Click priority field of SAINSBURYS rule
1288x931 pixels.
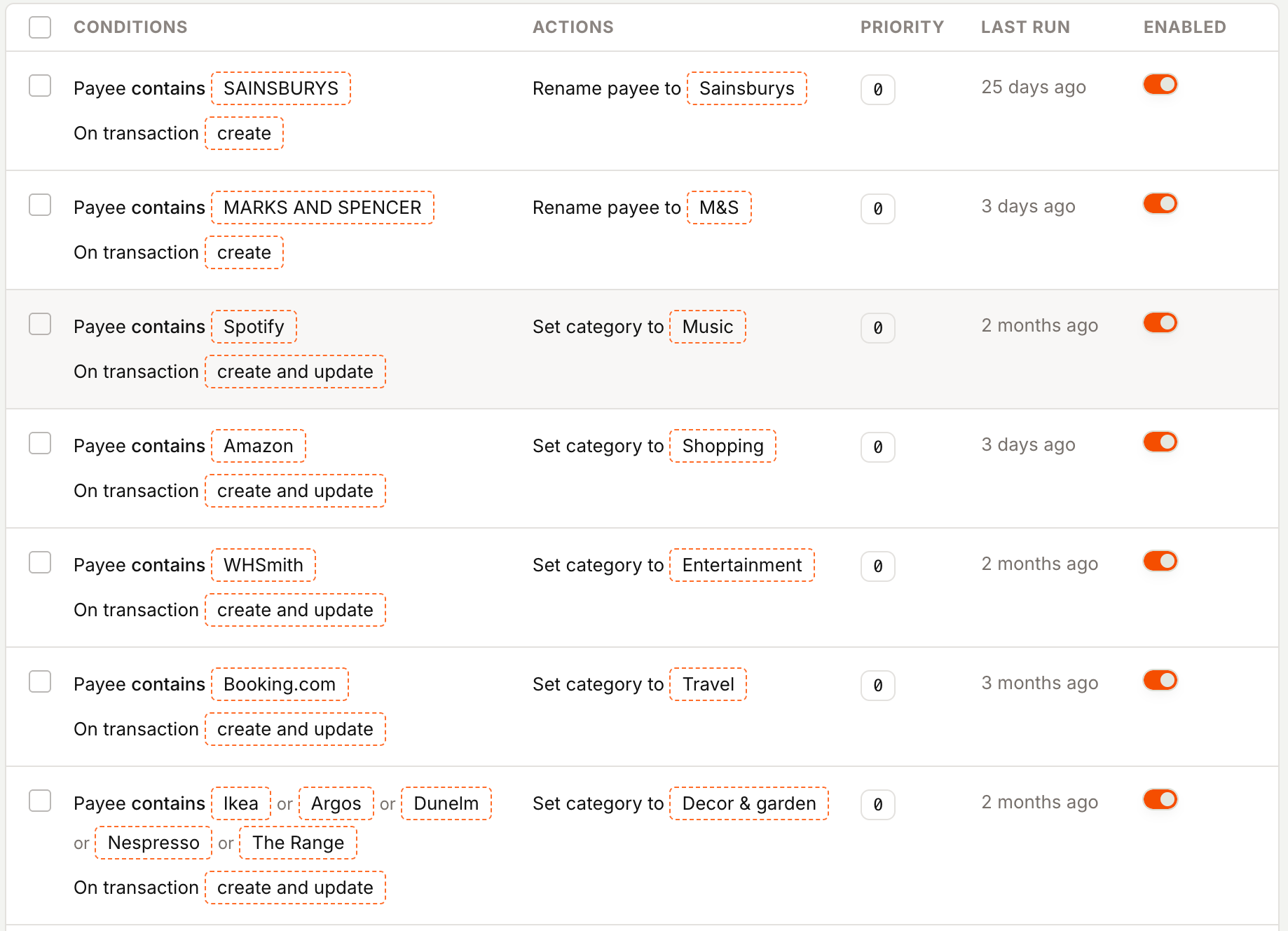tap(878, 90)
